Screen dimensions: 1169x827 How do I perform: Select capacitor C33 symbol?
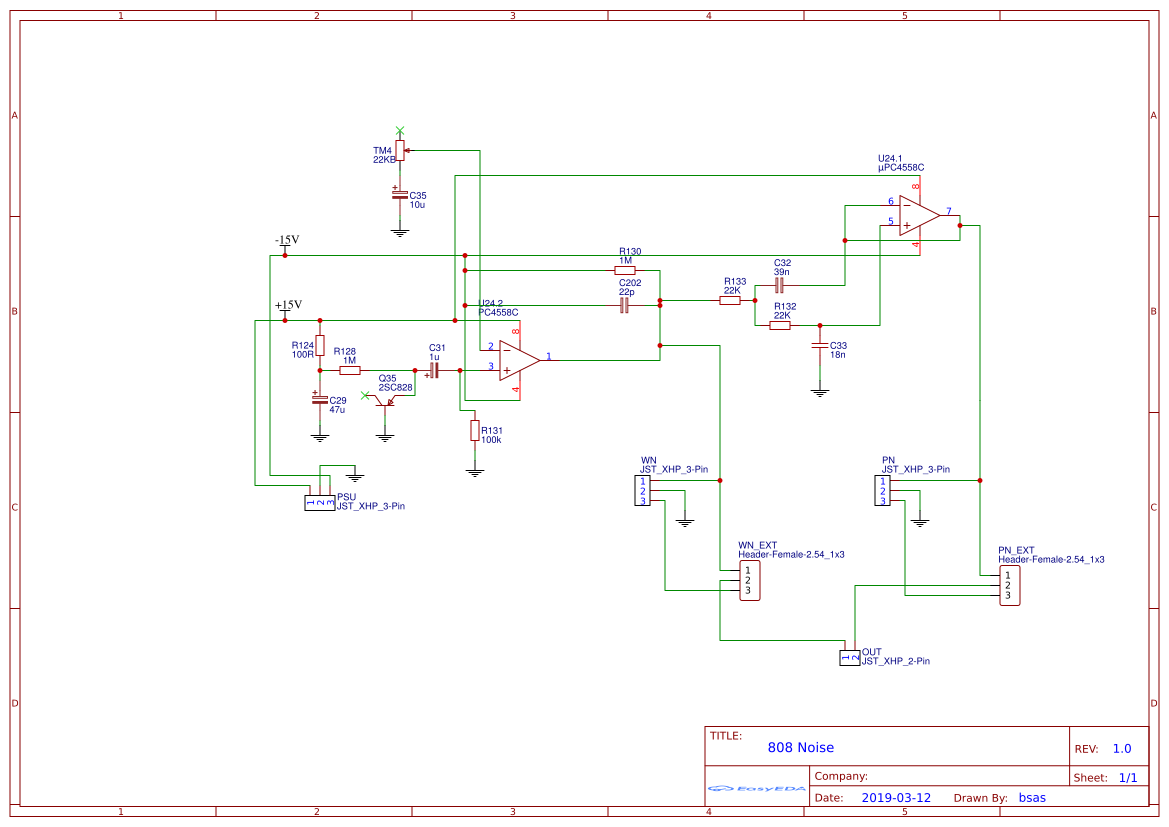click(x=819, y=346)
